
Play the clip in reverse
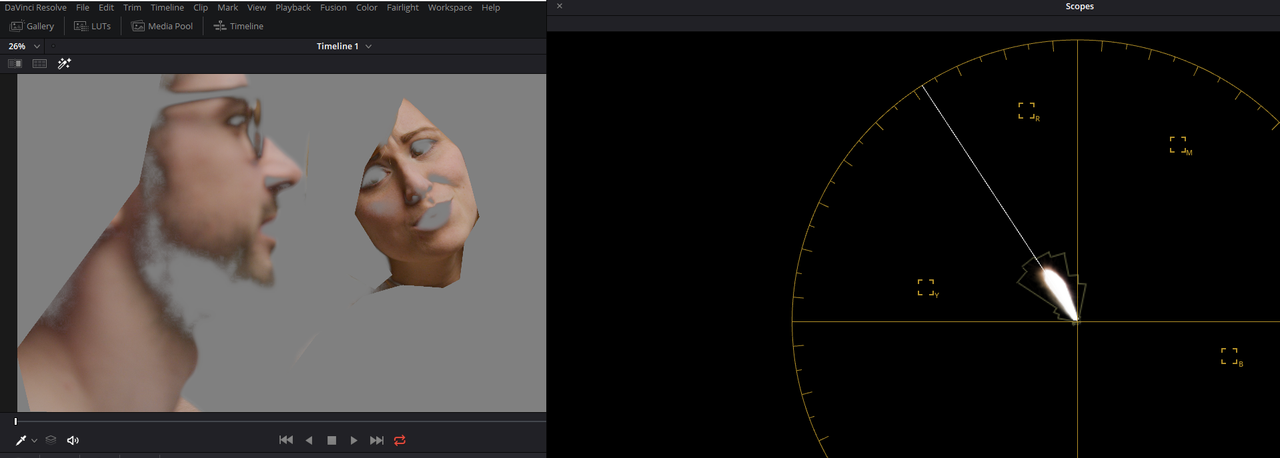click(x=309, y=440)
